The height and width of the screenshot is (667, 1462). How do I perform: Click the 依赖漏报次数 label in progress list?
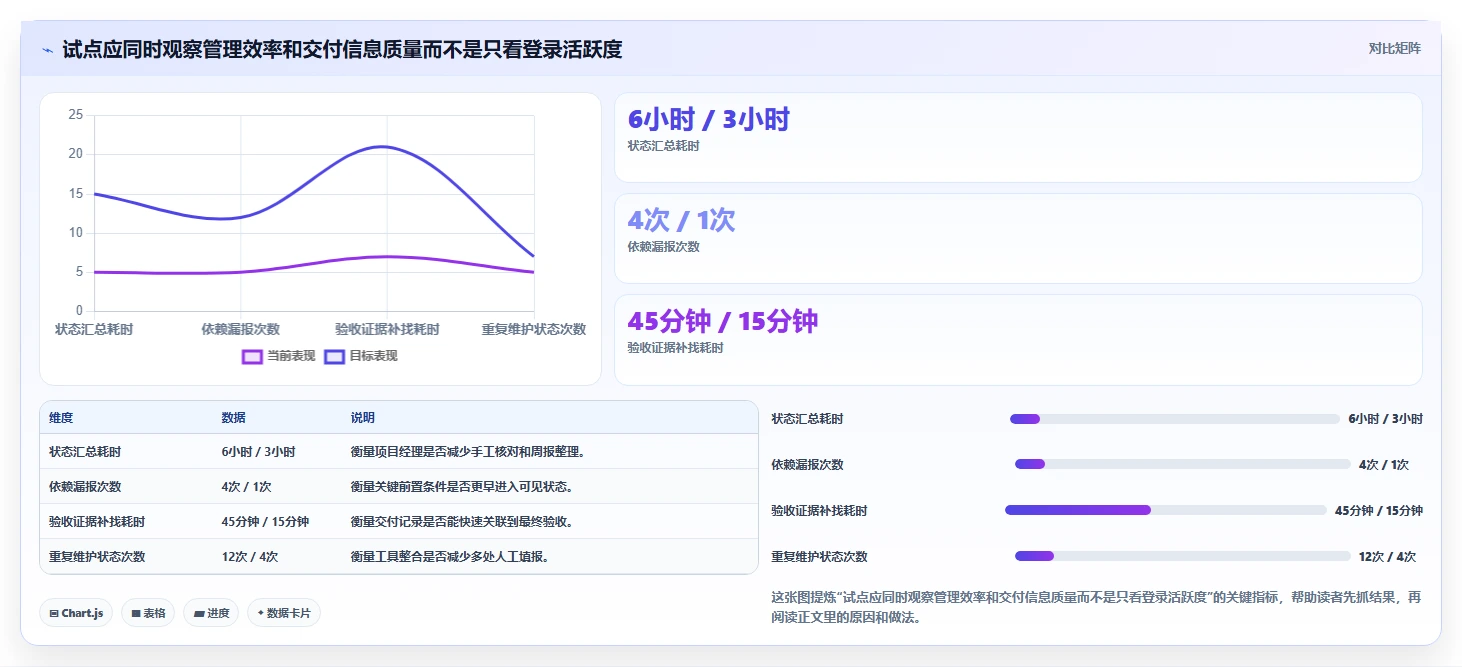(x=807, y=465)
